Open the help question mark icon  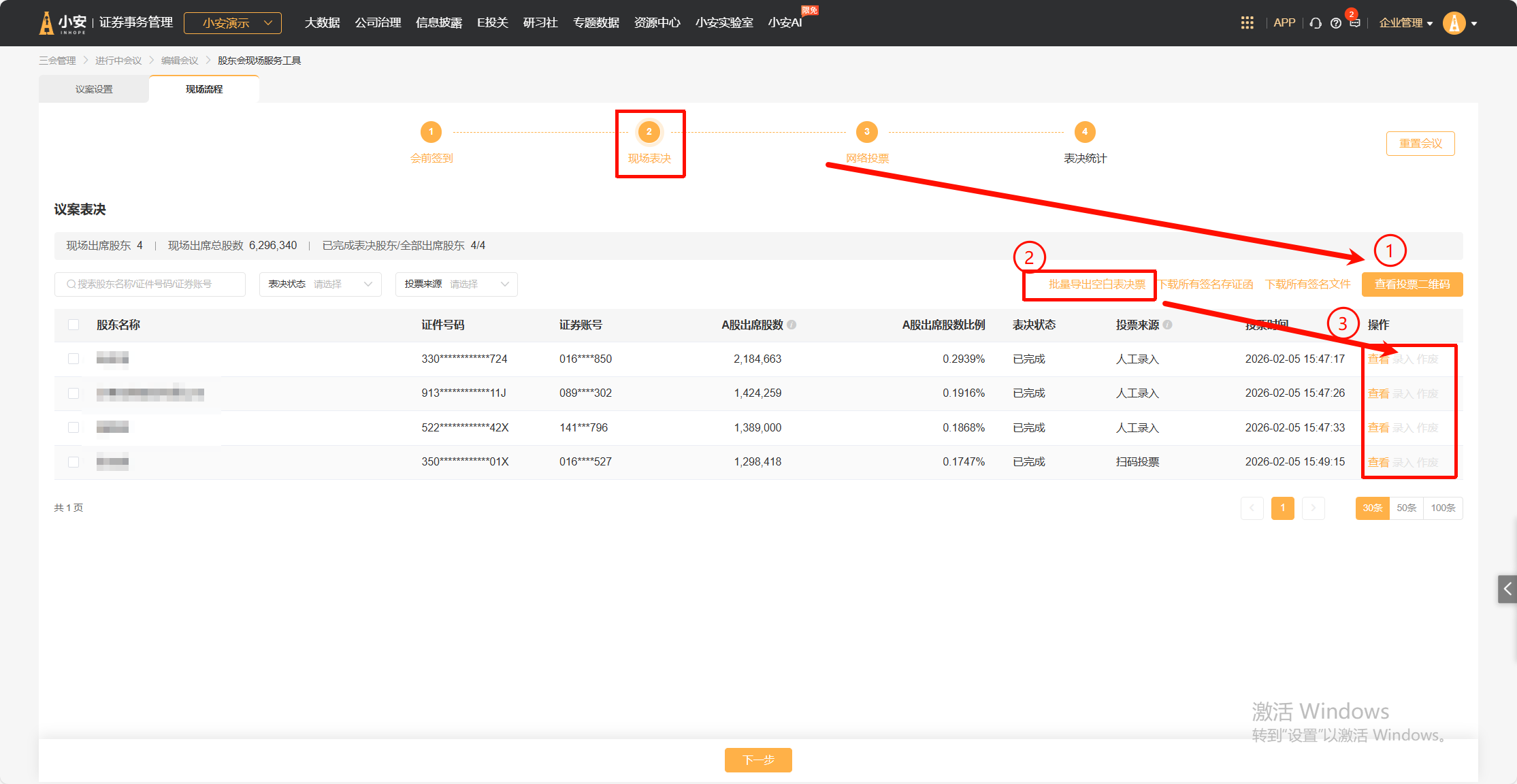click(x=1336, y=23)
